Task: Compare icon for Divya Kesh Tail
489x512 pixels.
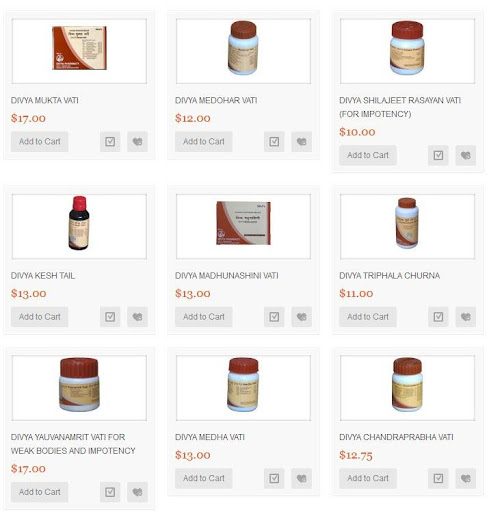Action: (x=110, y=317)
